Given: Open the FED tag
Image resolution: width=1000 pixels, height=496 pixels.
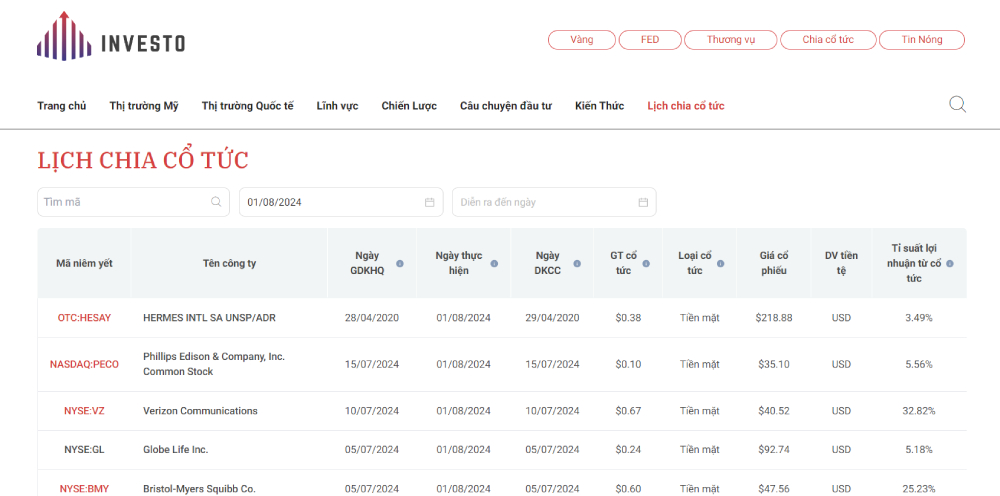Looking at the screenshot, I should (650, 40).
